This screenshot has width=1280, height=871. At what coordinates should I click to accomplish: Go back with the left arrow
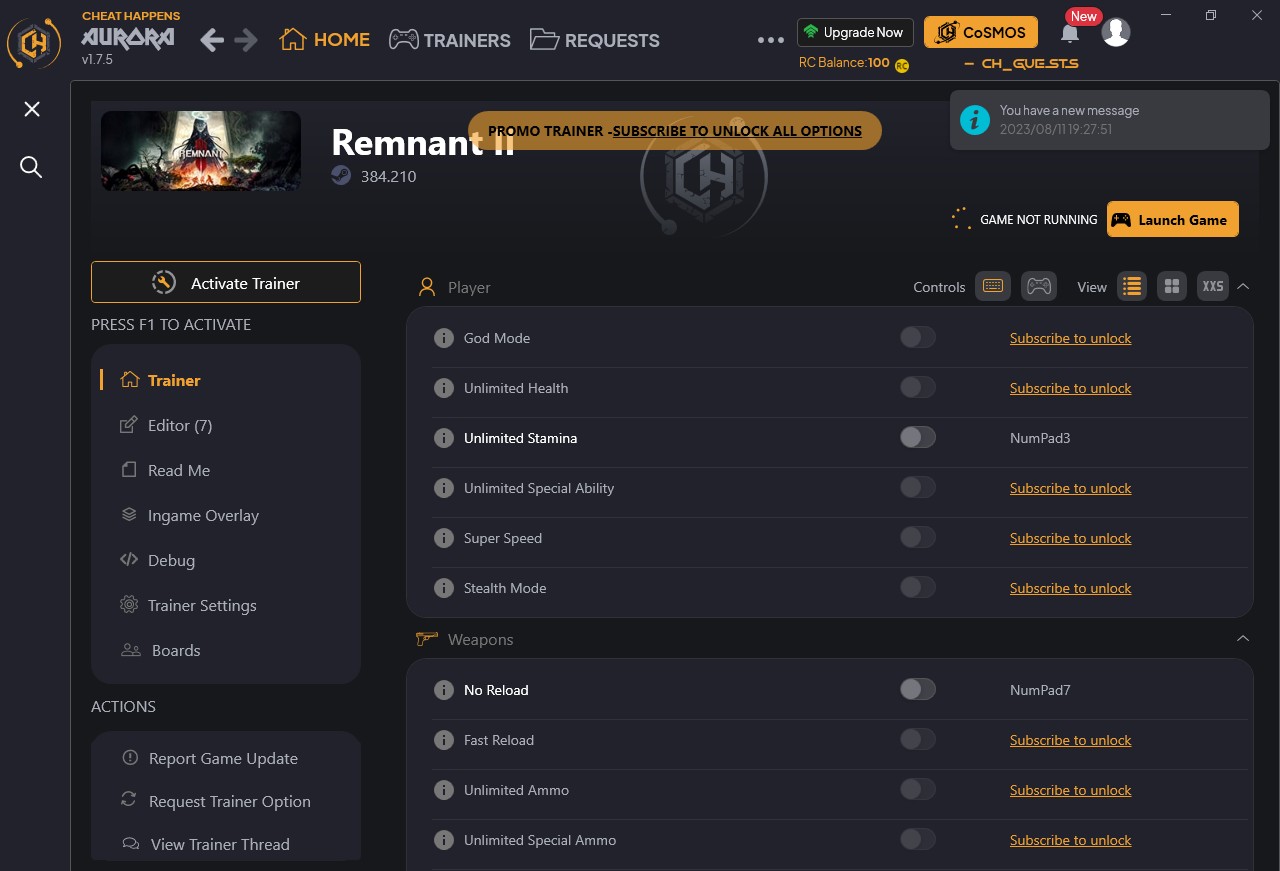(211, 40)
